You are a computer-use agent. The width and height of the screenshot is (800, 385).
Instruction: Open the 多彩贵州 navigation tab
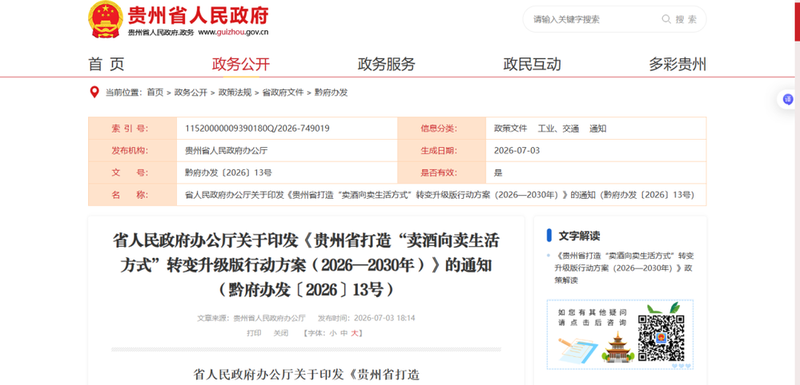click(678, 64)
